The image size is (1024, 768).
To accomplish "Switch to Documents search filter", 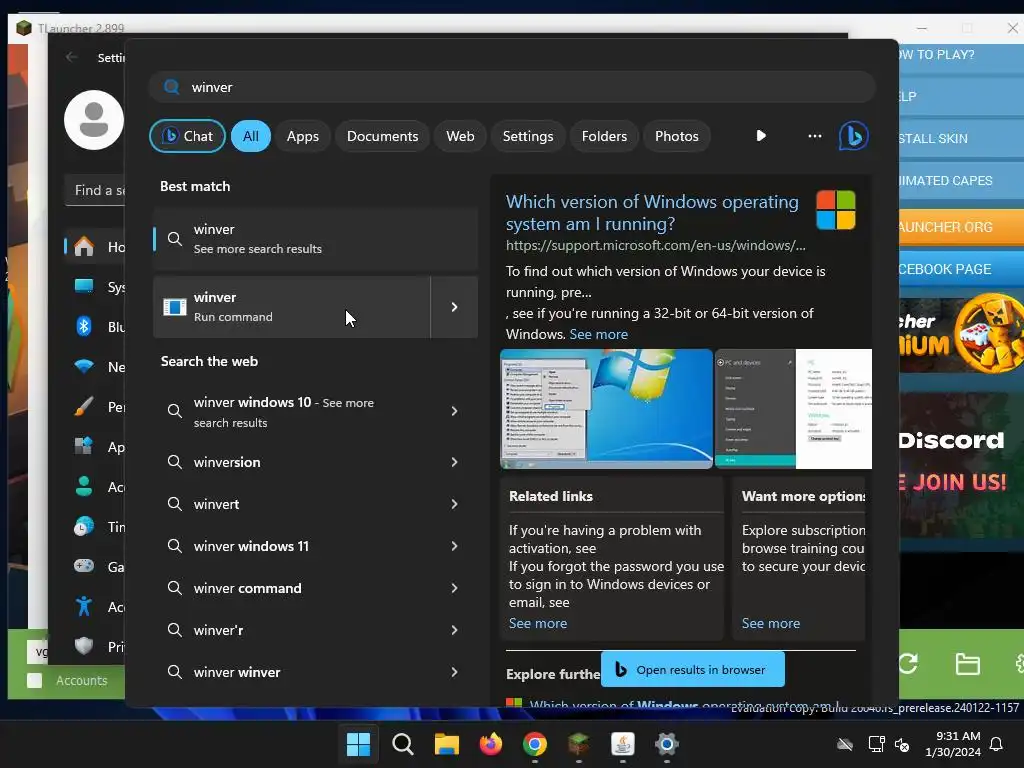I will [382, 136].
